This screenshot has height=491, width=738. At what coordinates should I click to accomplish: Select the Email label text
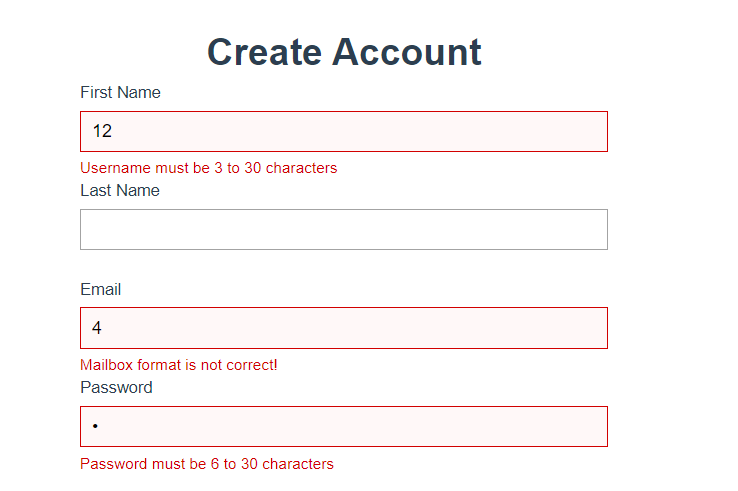(100, 290)
